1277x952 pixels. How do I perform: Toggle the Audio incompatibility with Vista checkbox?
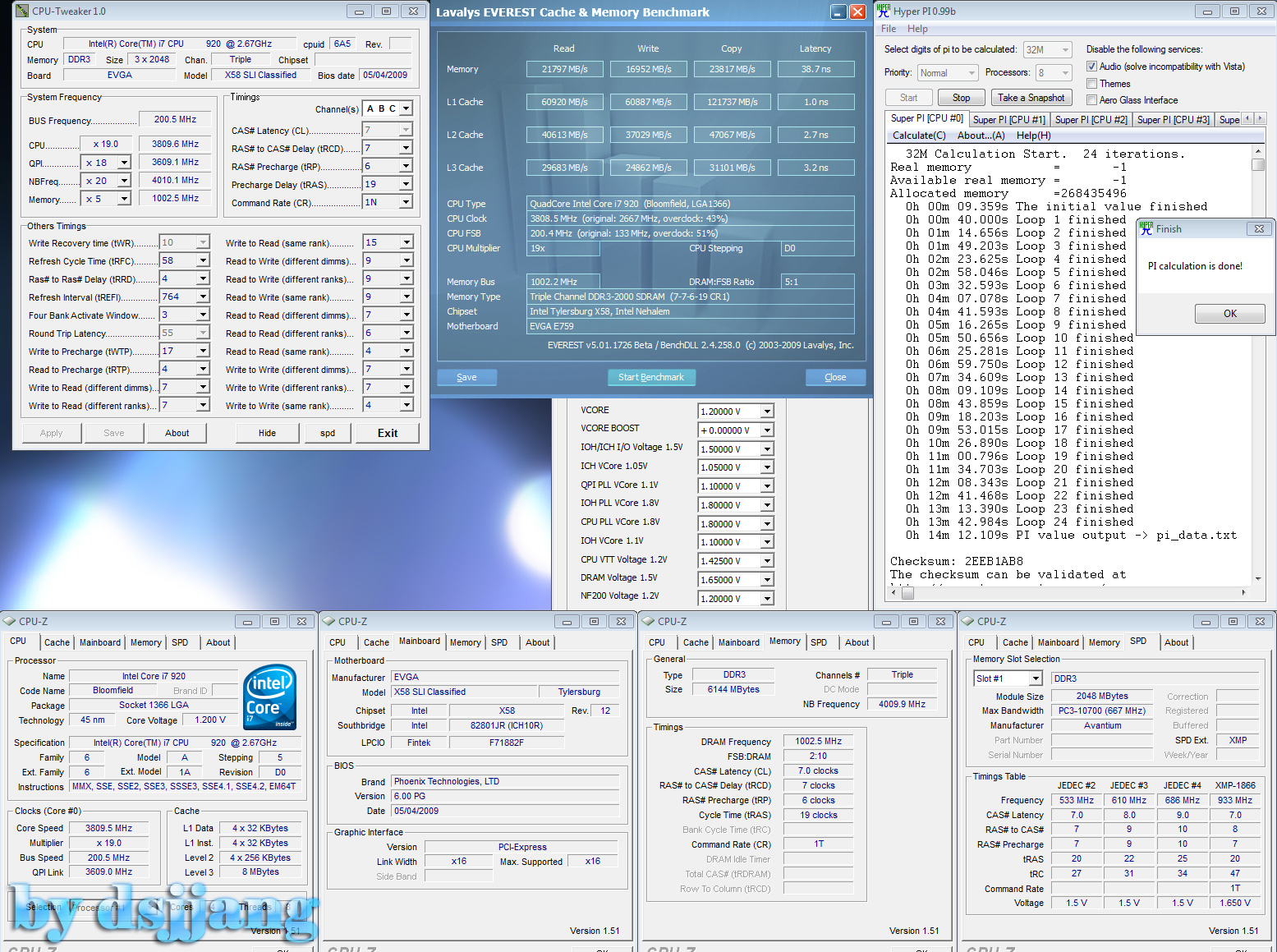click(1092, 67)
